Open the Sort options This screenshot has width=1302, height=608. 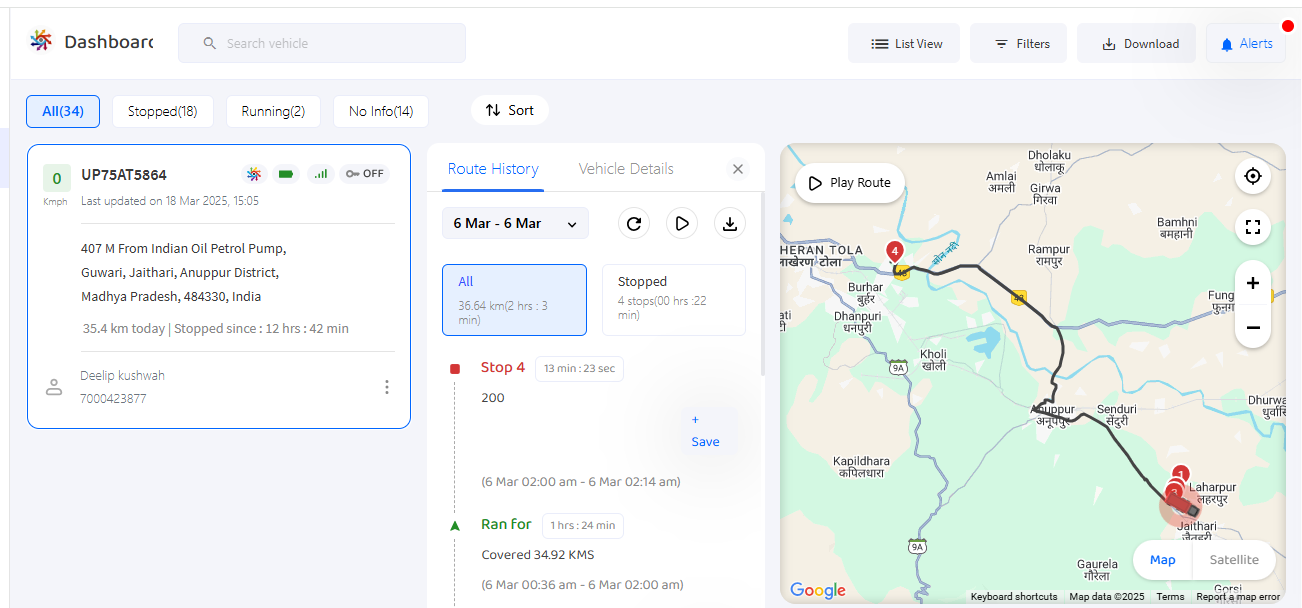pyautogui.click(x=509, y=110)
